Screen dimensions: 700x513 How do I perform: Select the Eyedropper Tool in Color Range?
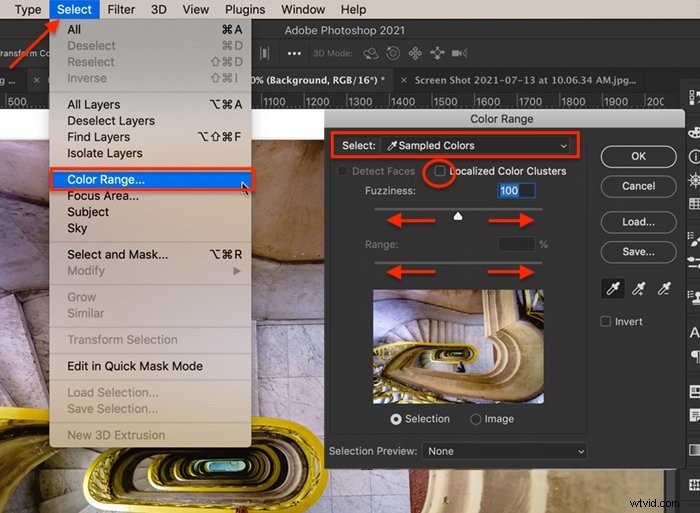click(613, 288)
